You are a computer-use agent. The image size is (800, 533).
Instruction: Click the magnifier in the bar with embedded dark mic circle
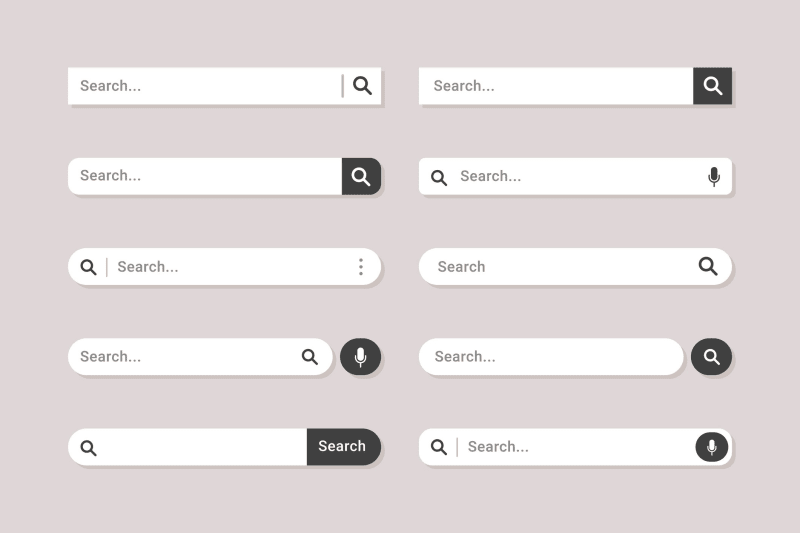(x=439, y=447)
